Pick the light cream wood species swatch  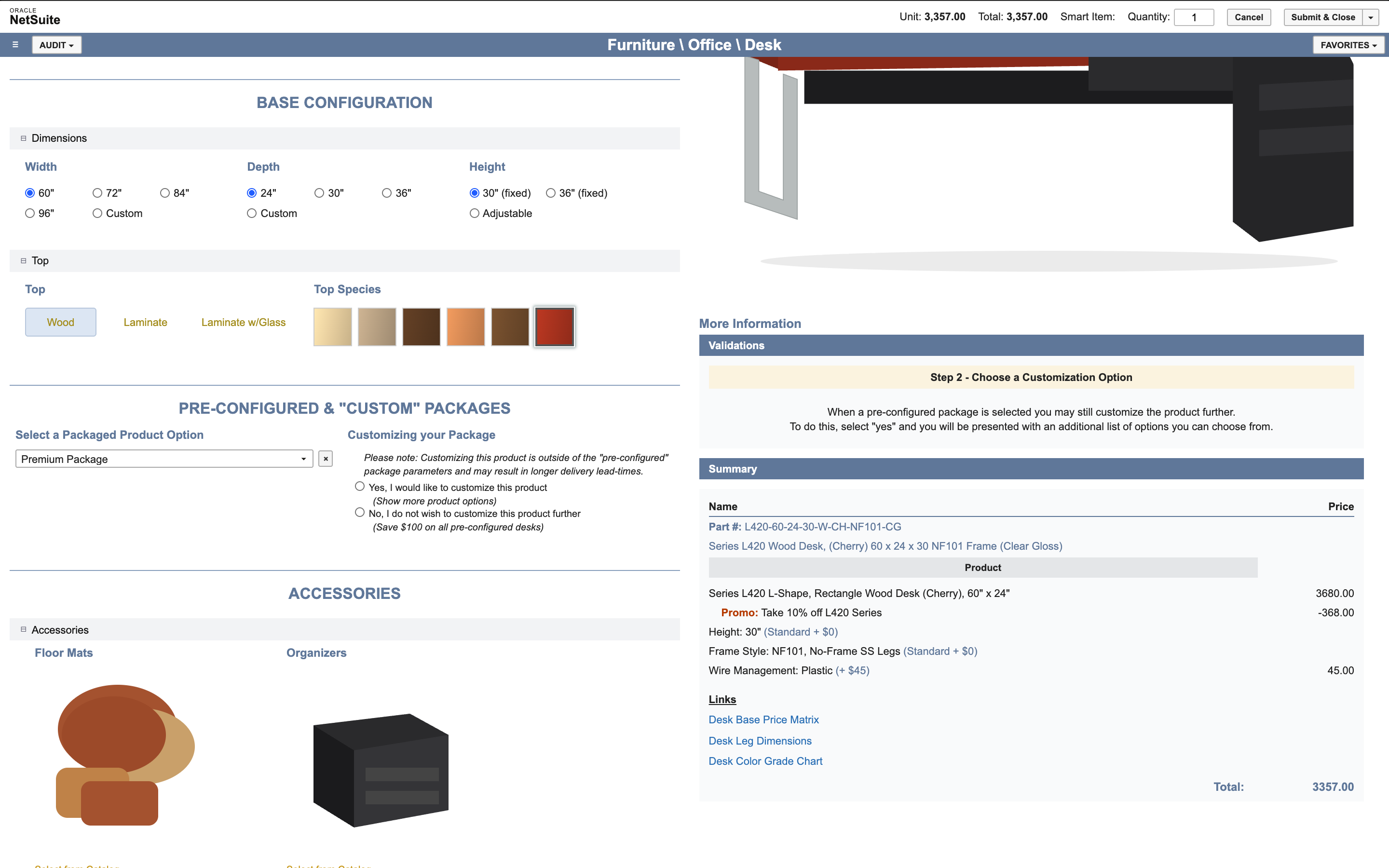pyautogui.click(x=333, y=326)
